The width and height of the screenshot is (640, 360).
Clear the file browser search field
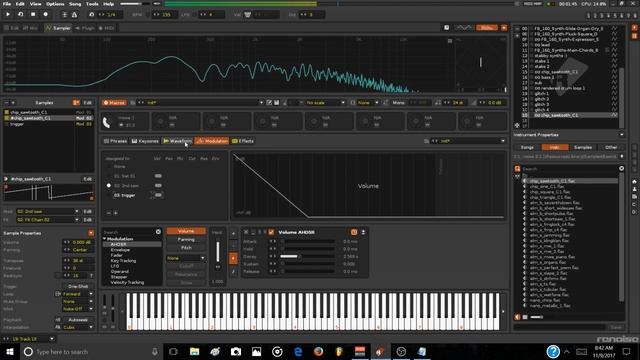pyautogui.click(x=621, y=168)
